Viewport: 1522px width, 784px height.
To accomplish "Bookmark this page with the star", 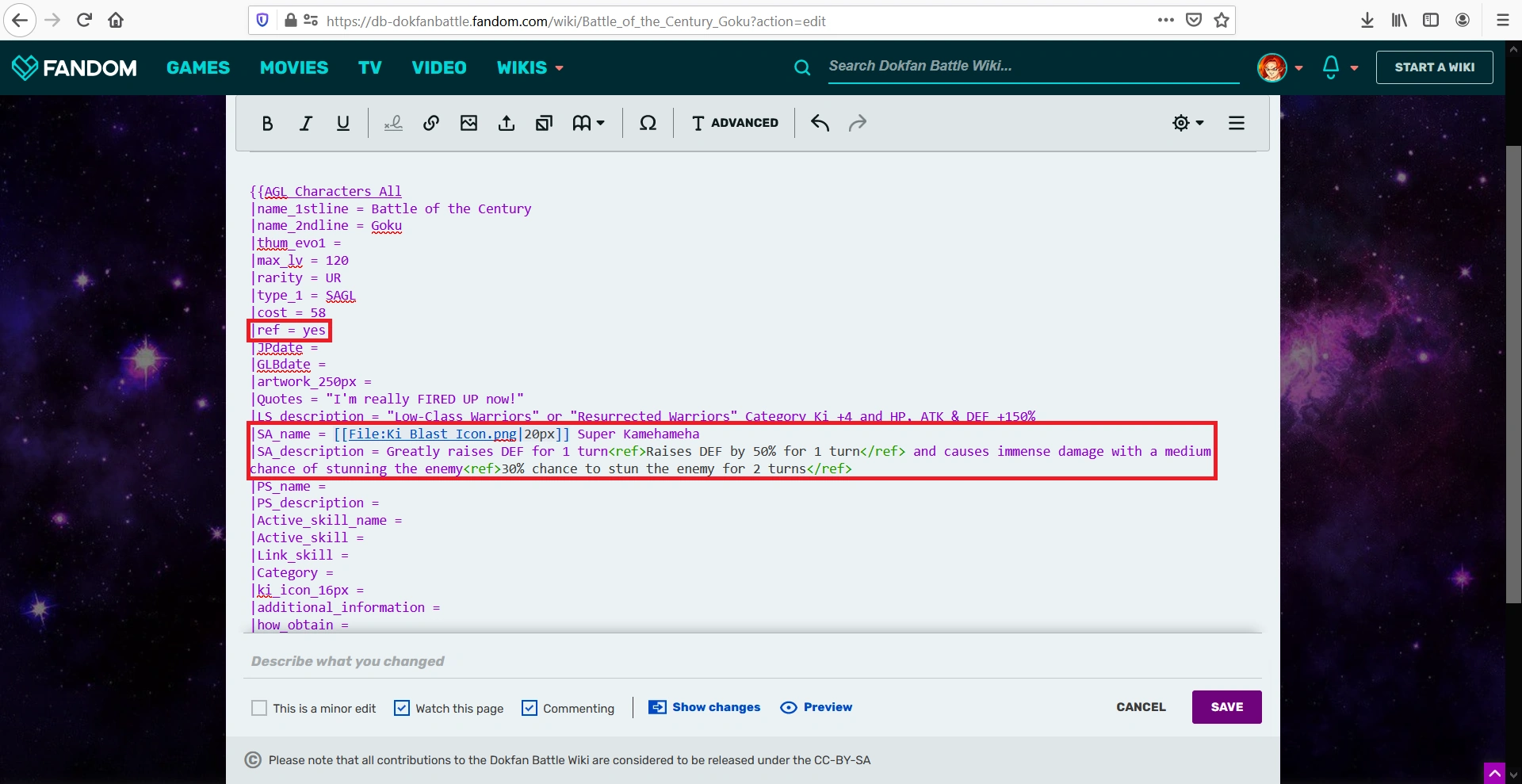I will point(1222,21).
